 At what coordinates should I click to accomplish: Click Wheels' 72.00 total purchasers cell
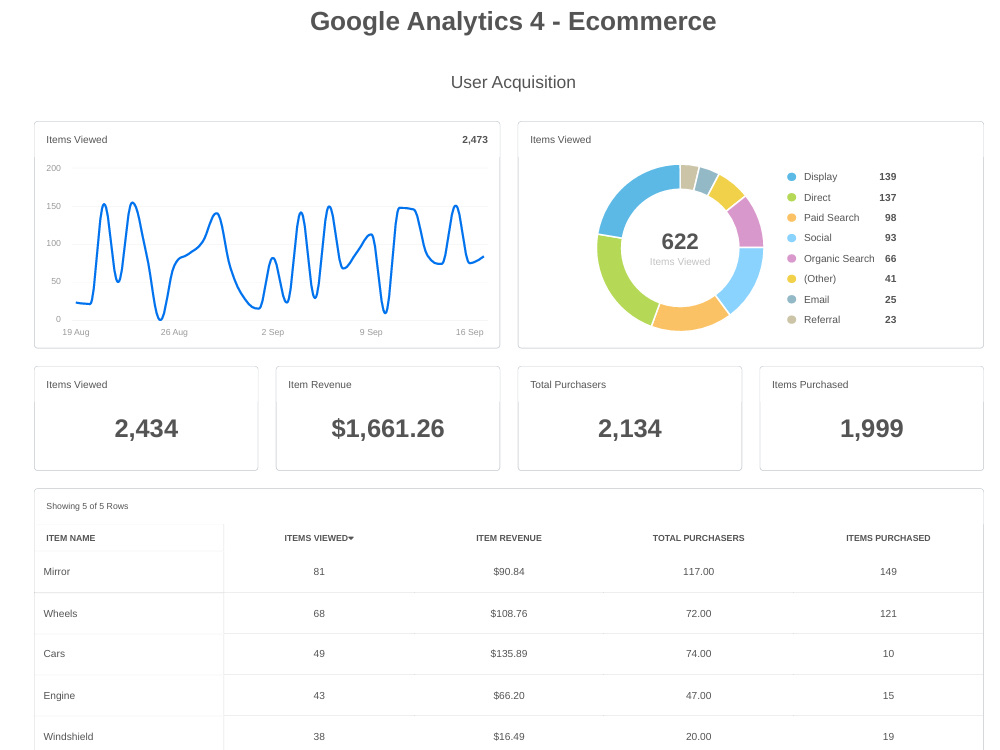tap(698, 614)
